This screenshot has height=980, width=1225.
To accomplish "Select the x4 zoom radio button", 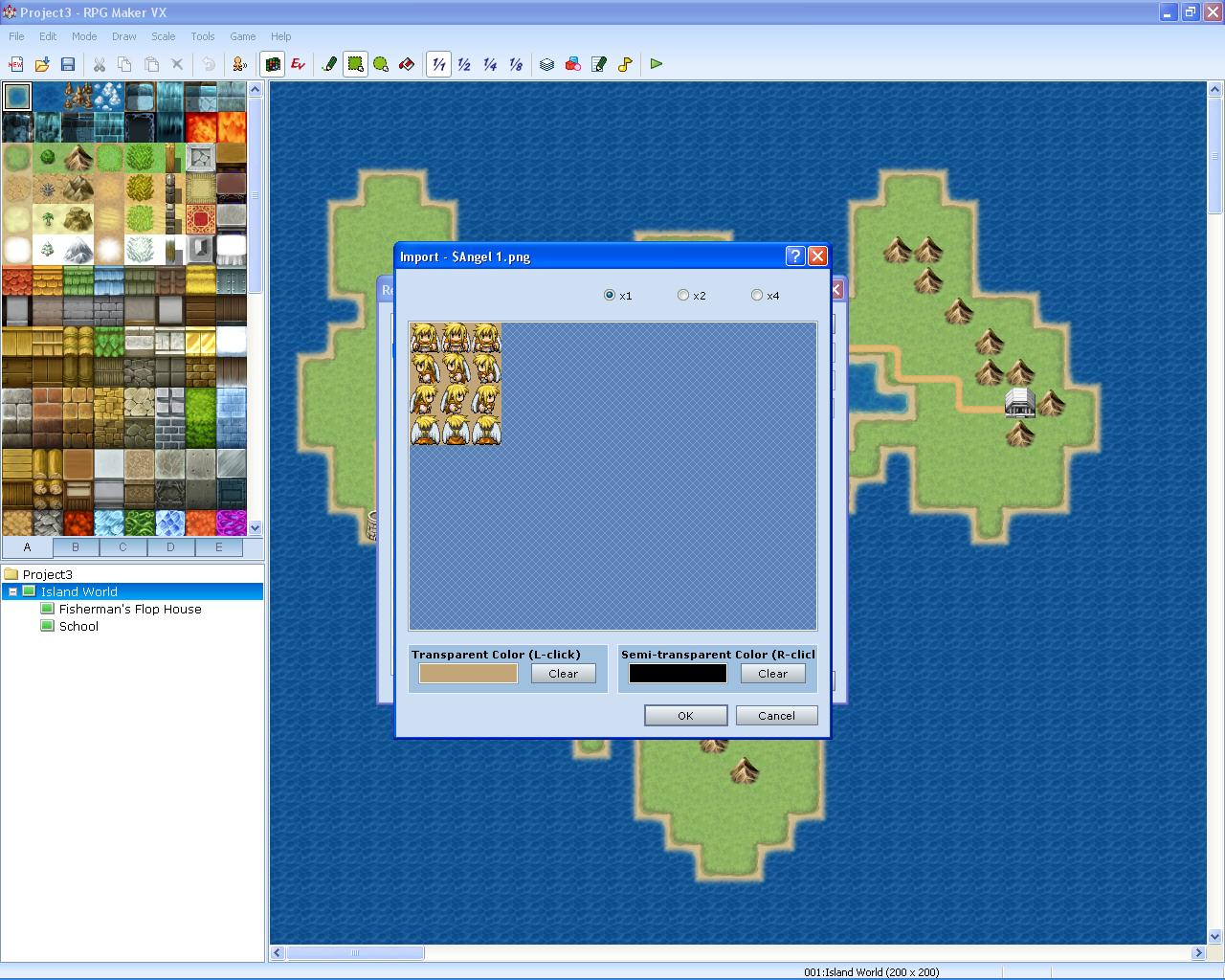I will (x=757, y=295).
